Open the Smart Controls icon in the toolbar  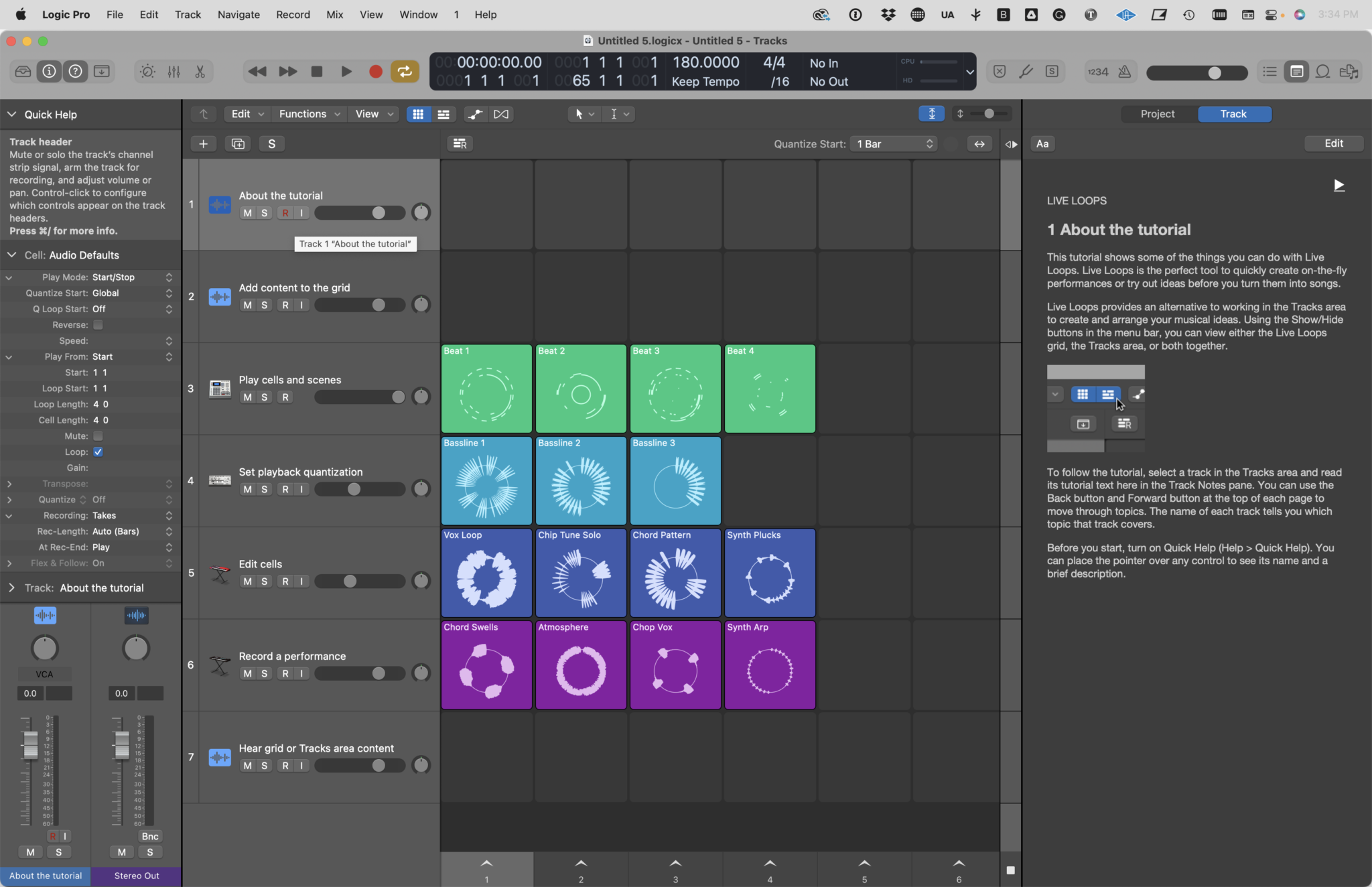point(147,71)
